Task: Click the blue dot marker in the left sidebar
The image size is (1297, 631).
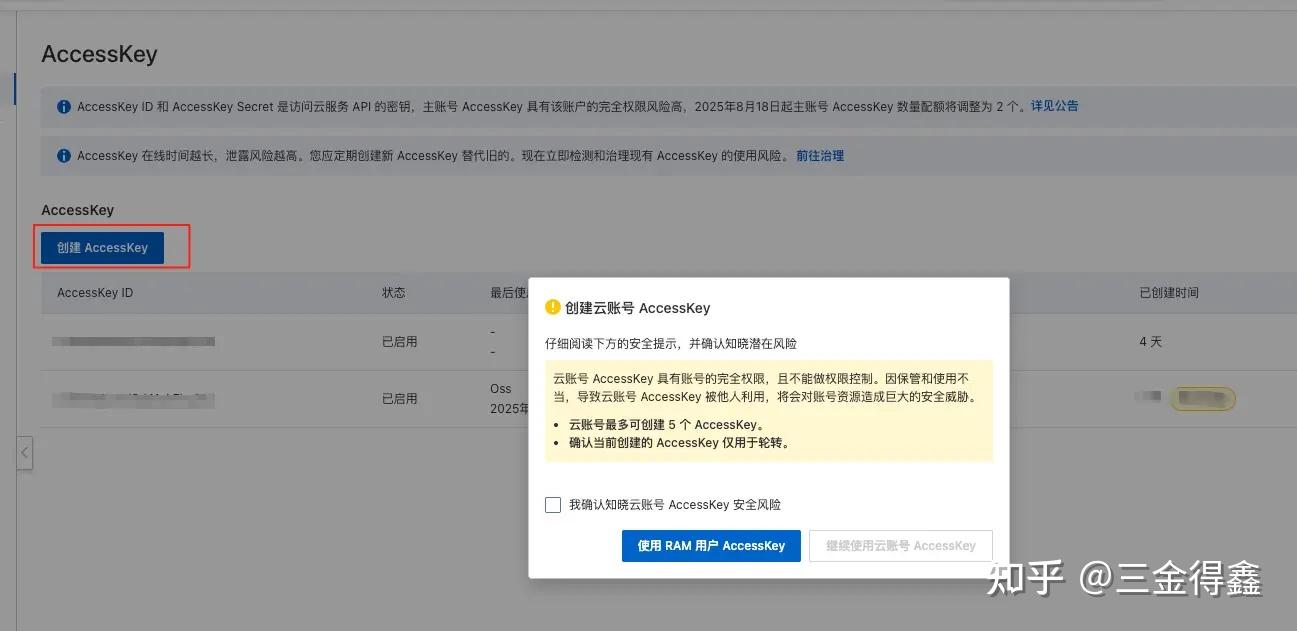Action: pyautogui.click(x=14, y=89)
